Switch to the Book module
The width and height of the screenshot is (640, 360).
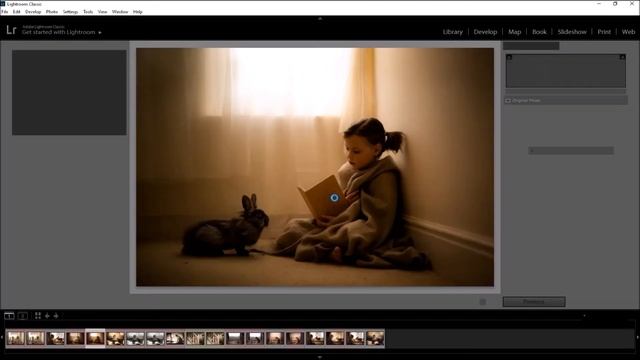(x=539, y=32)
